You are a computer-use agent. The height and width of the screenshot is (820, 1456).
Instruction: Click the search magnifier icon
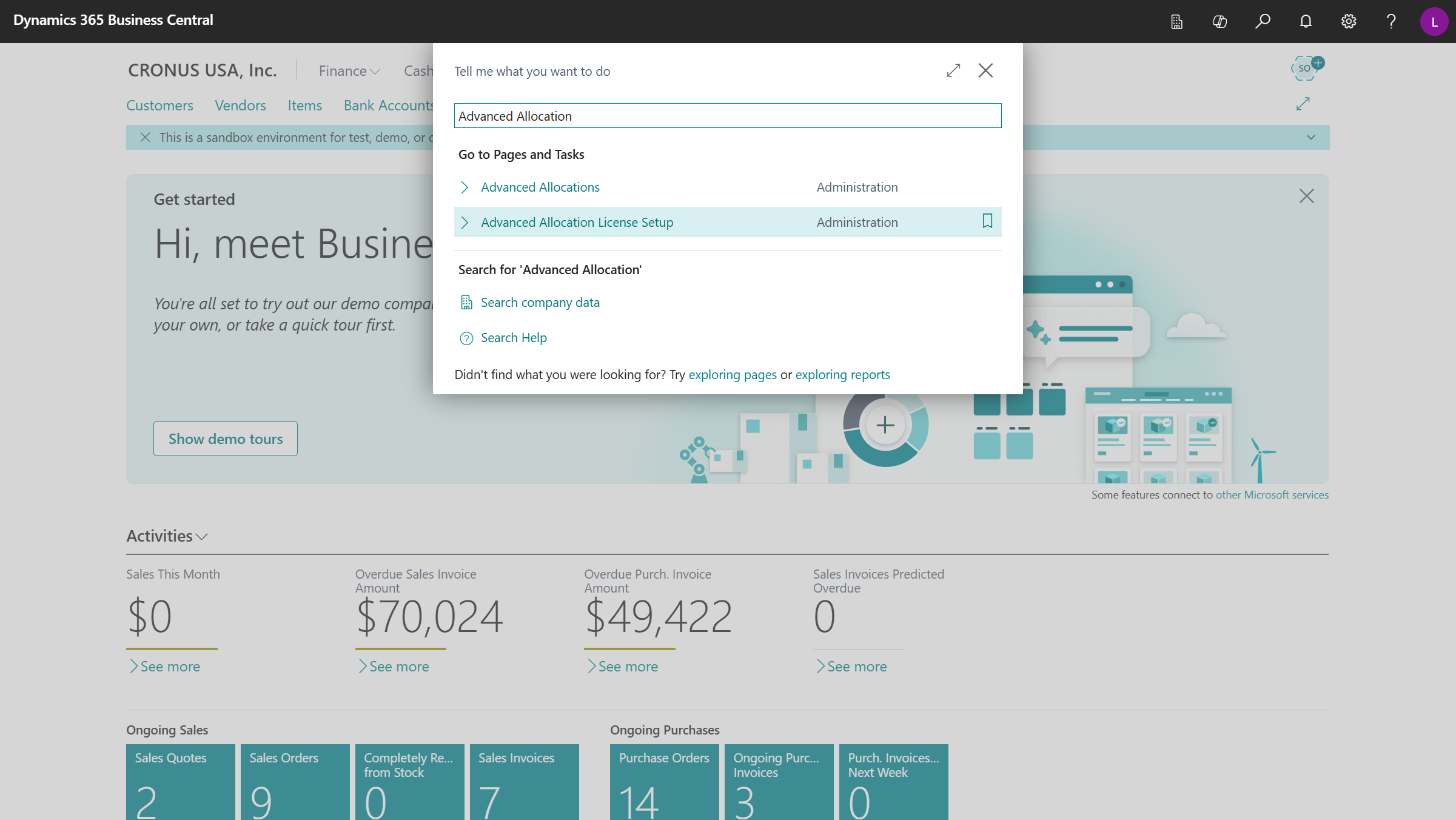click(1263, 22)
